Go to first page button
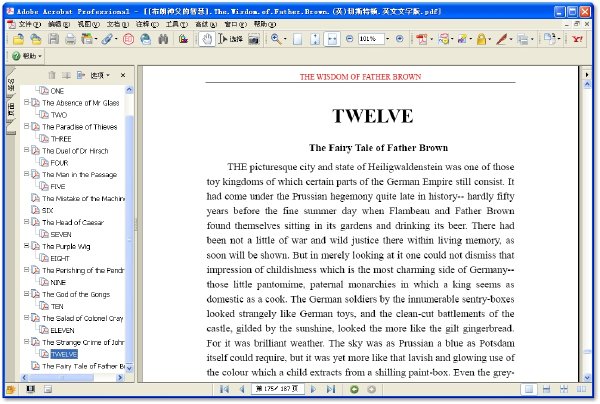 click(x=224, y=389)
